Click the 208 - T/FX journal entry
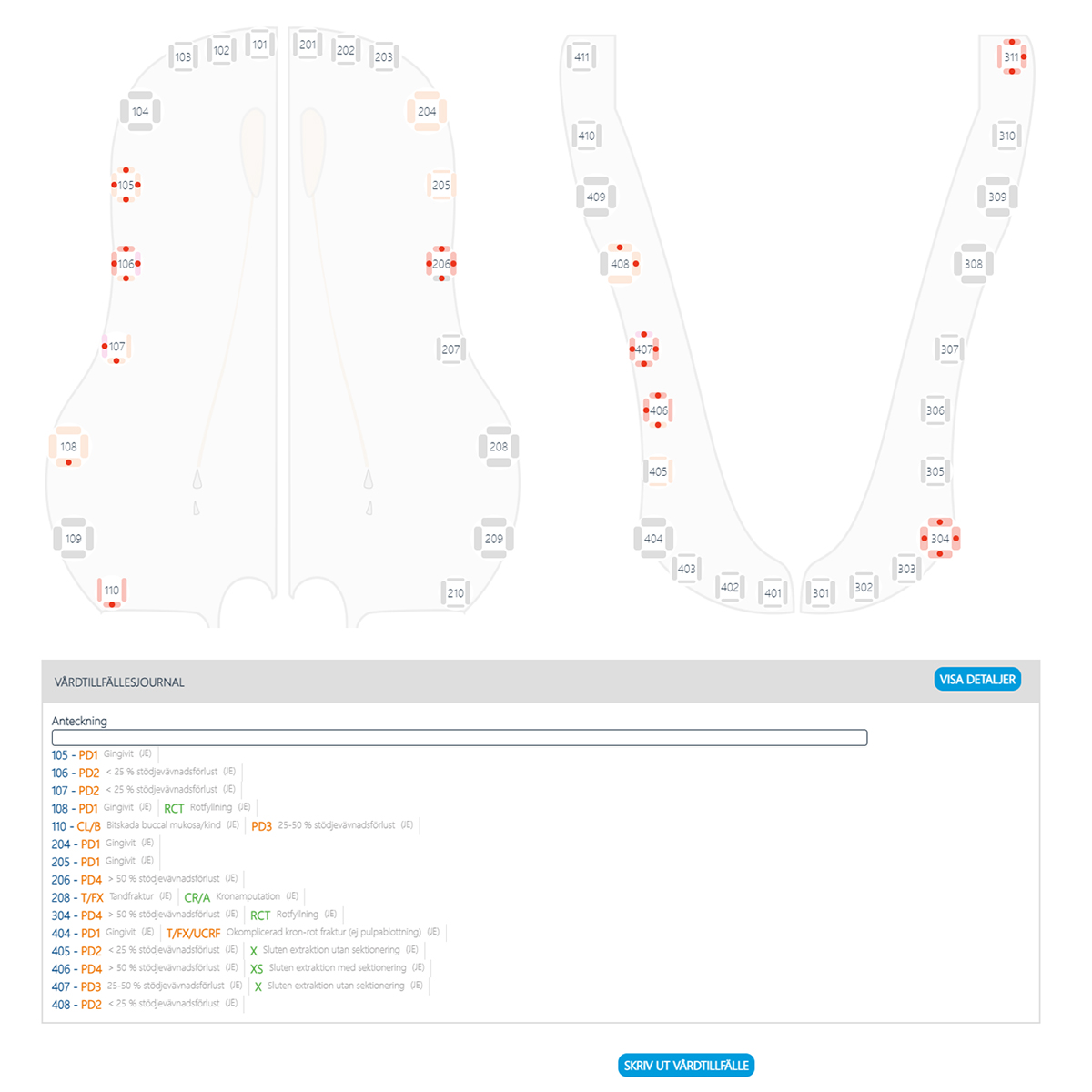The width and height of the screenshot is (1092, 1092). coord(77,897)
